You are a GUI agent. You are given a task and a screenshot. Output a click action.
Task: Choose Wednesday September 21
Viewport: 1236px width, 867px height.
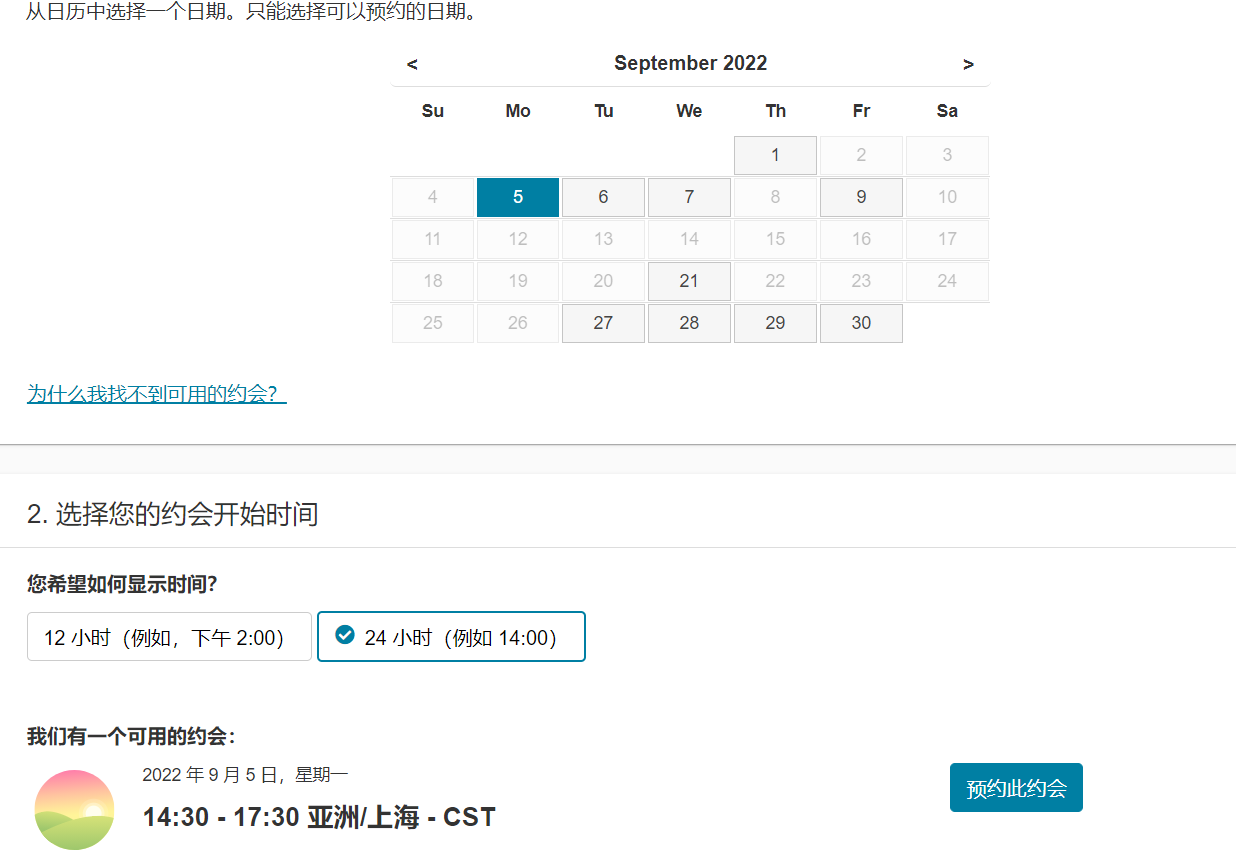(x=689, y=281)
